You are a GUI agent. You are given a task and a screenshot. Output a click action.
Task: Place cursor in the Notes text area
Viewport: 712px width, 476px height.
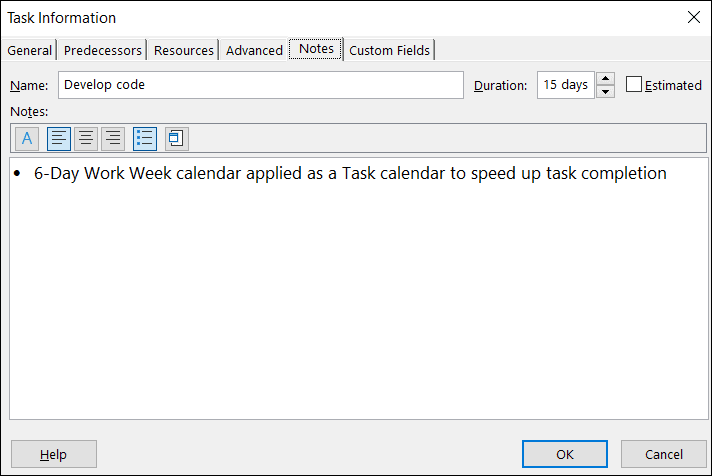tap(359, 289)
